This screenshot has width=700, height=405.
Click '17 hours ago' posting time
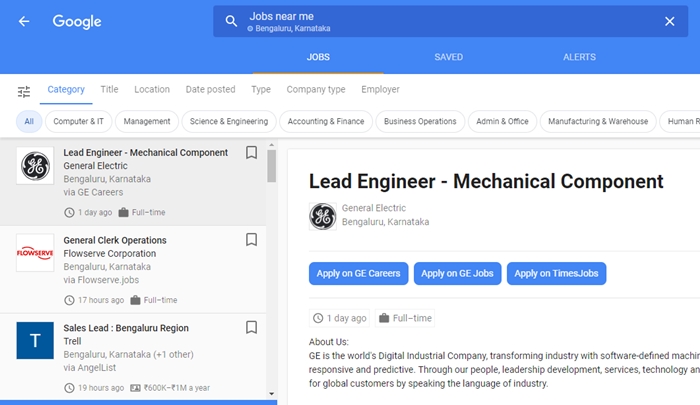pyautogui.click(x=101, y=300)
